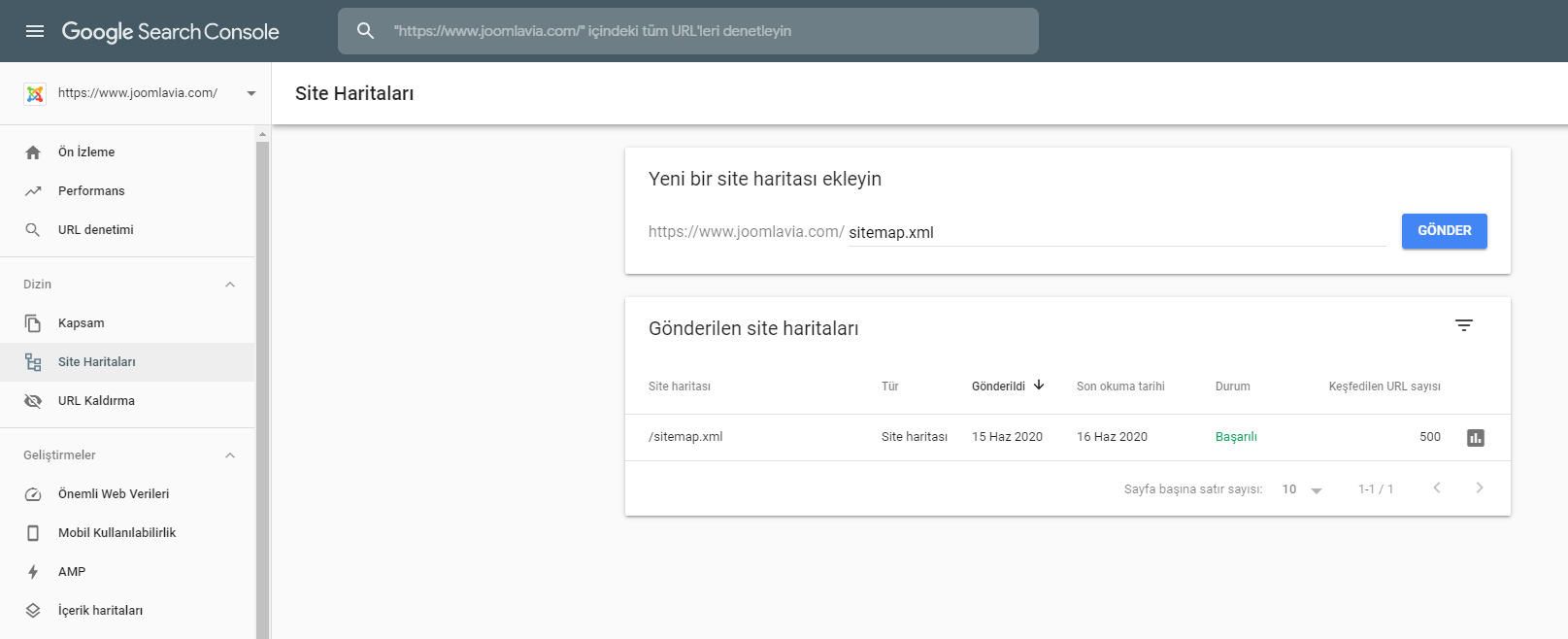Click the sidebar vertical scrollbar
This screenshot has width=1568, height=639.
(262, 388)
